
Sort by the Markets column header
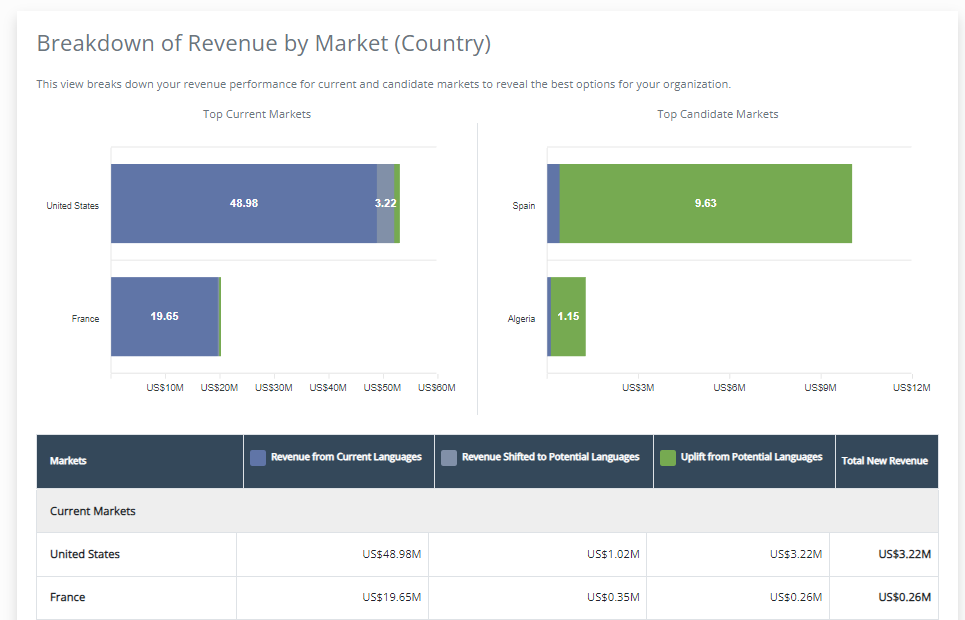[x=68, y=461]
